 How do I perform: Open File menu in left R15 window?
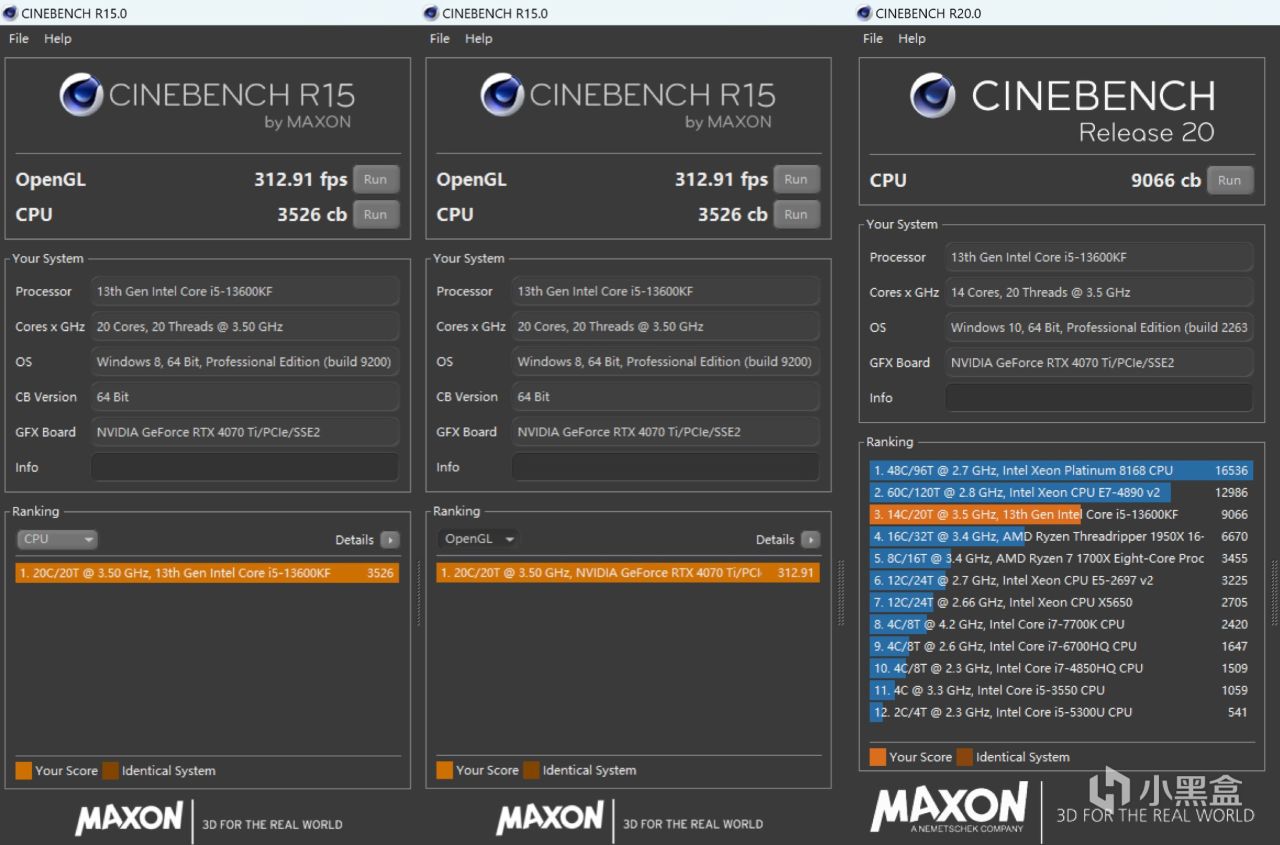[x=19, y=39]
